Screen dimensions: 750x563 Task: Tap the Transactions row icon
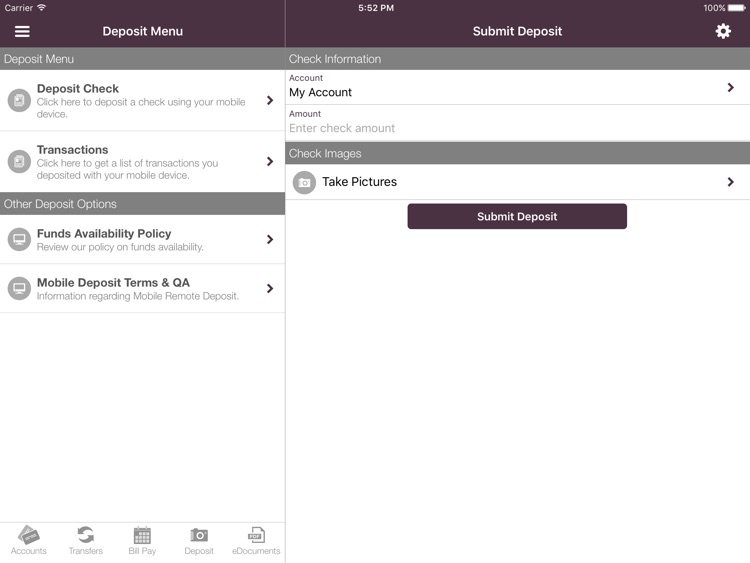click(x=19, y=162)
